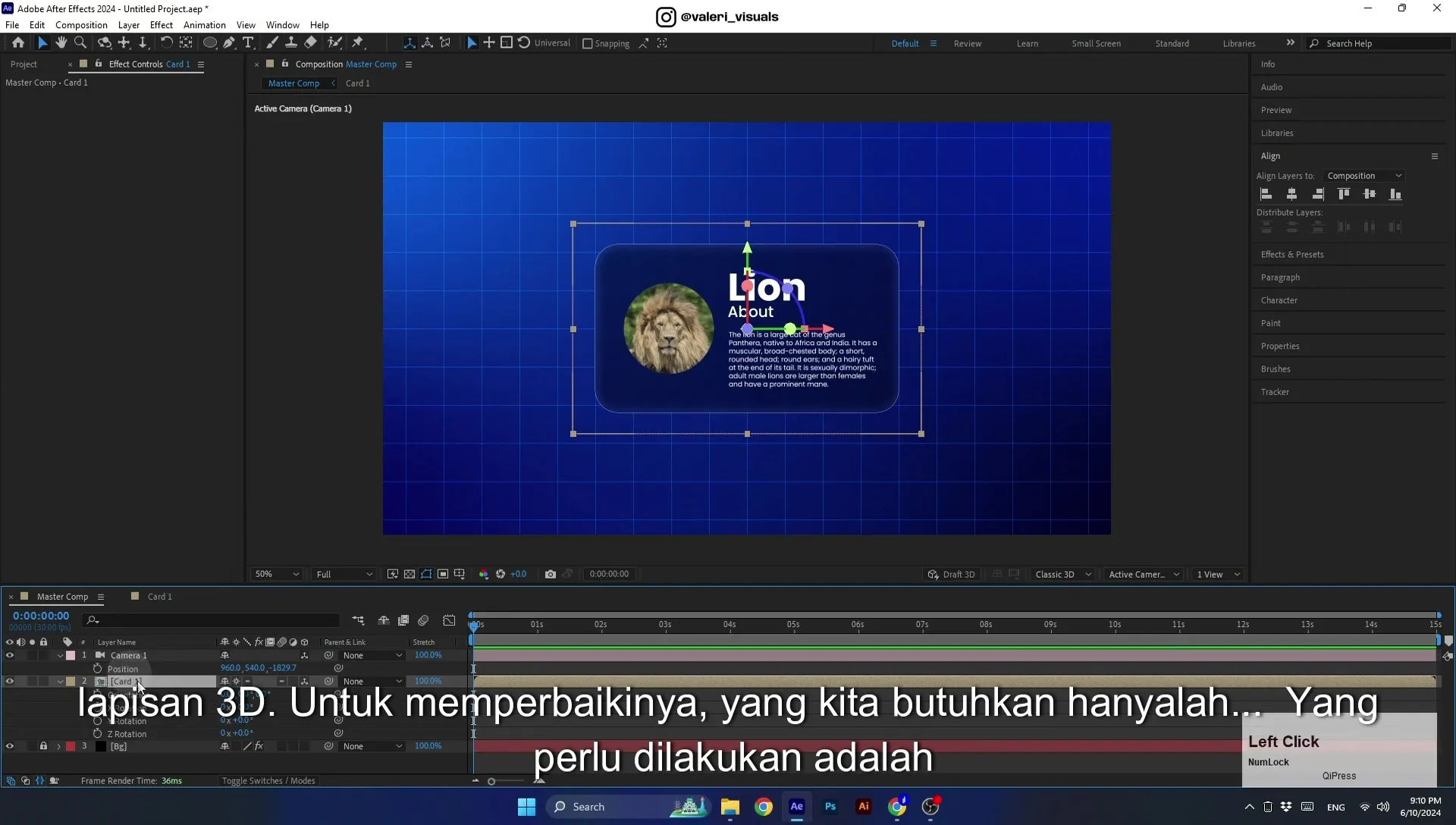
Task: Select the Hand tool in the toolbar
Action: [x=61, y=43]
